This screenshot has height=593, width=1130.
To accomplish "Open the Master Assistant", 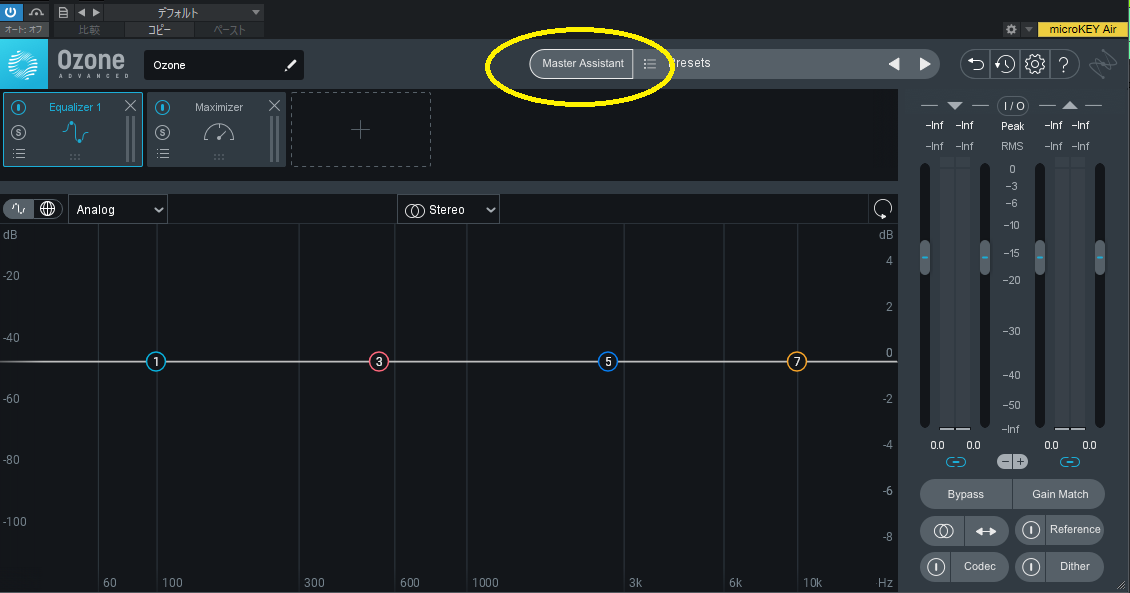I will [x=582, y=63].
